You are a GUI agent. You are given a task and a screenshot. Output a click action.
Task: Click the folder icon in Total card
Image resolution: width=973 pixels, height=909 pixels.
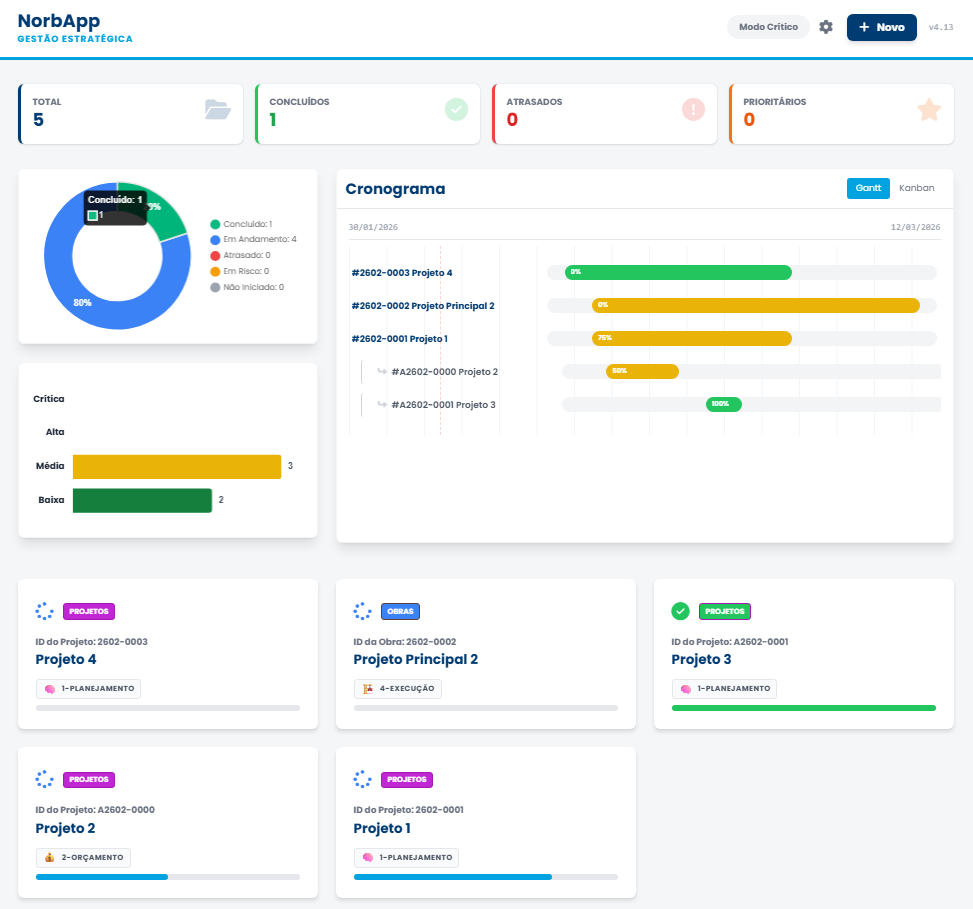click(217, 110)
